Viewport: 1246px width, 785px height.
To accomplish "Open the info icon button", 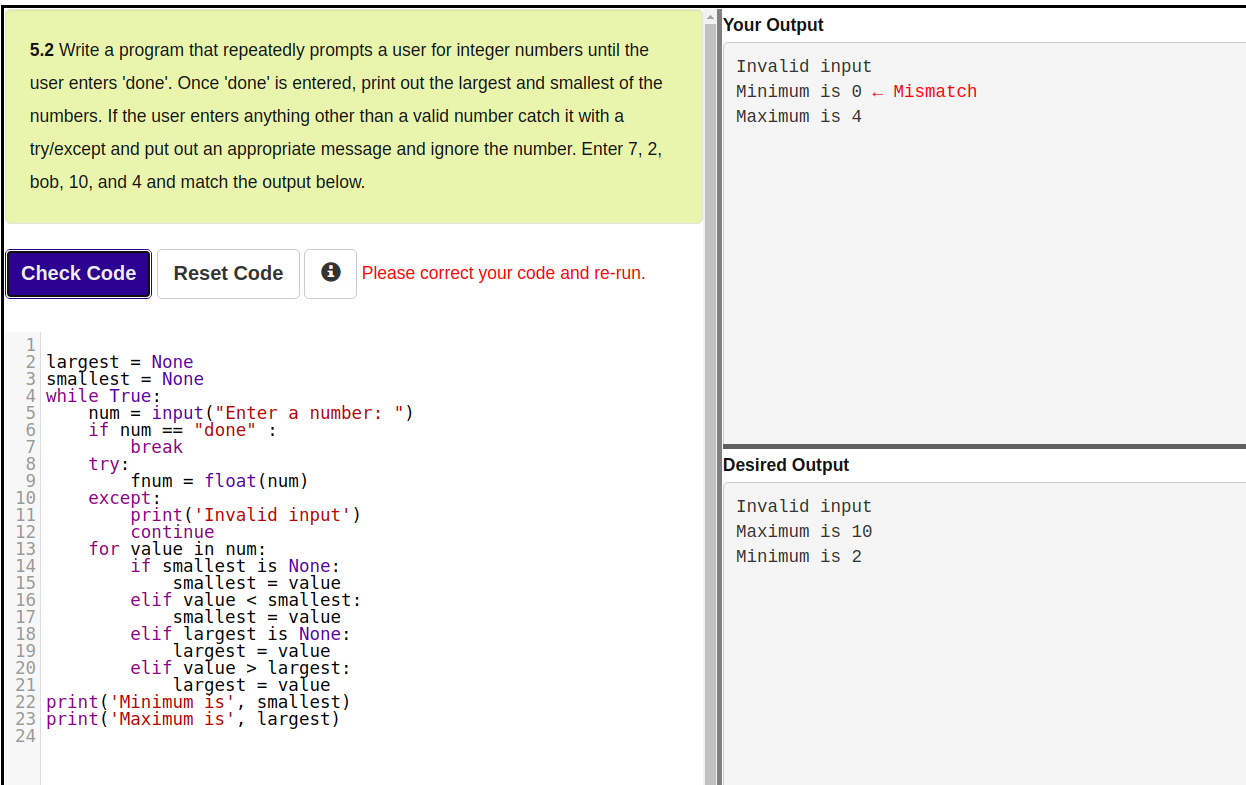I will coord(330,274).
